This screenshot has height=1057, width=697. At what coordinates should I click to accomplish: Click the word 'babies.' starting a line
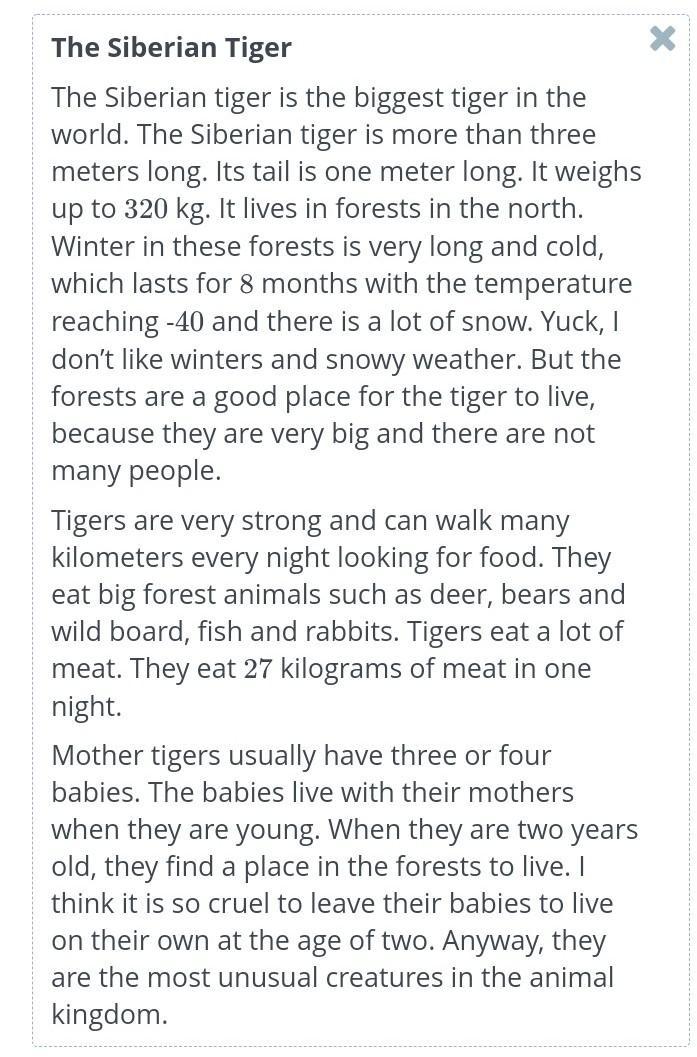96,793
